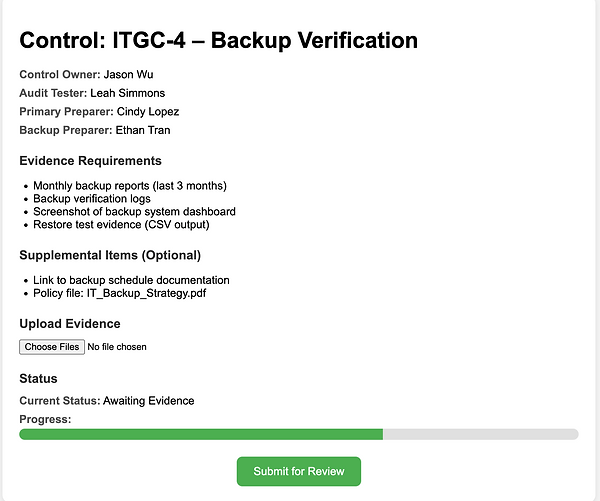Image resolution: width=600 pixels, height=501 pixels.
Task: Select the Monthly backup reports item
Action: (x=128, y=186)
